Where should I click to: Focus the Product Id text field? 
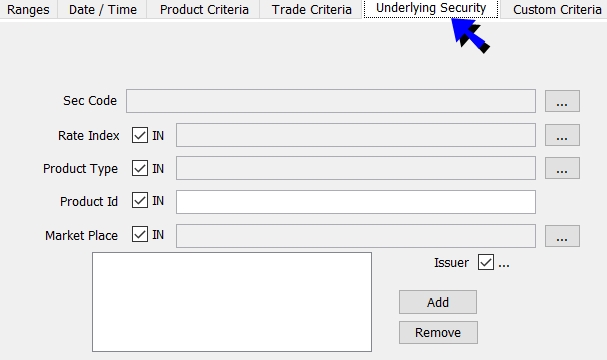tap(356, 202)
